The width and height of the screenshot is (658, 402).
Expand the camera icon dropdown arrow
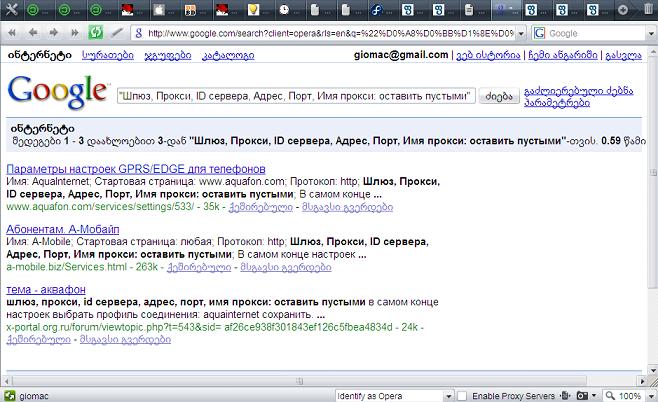pos(594,395)
